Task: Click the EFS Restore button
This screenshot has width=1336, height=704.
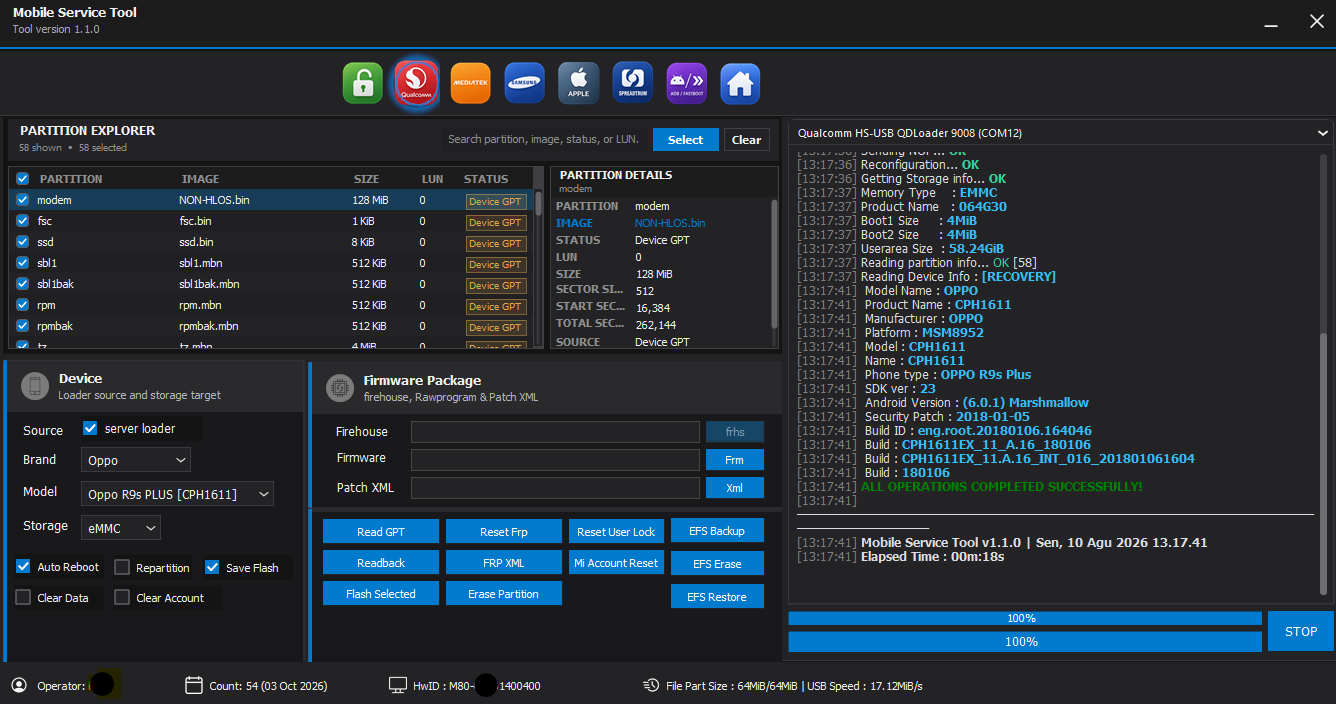Action: tap(717, 596)
